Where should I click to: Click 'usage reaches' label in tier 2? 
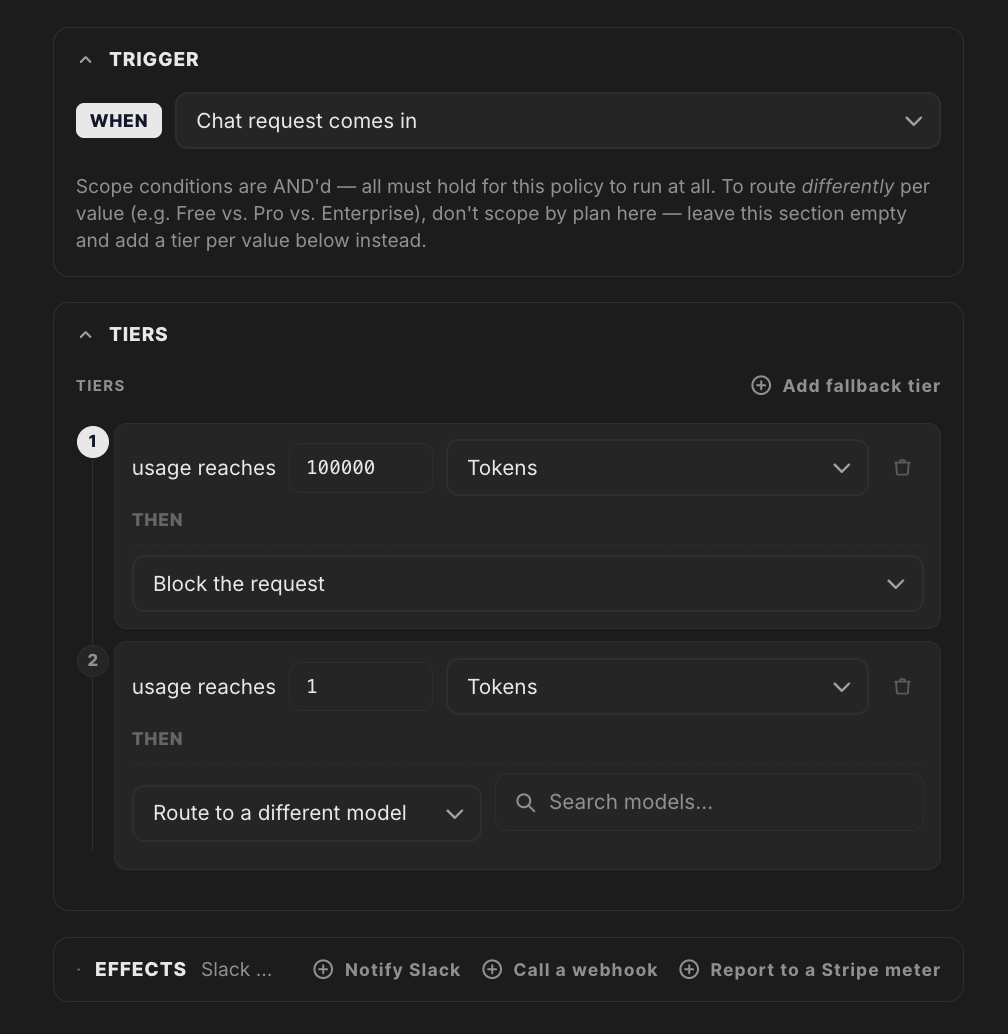204,687
